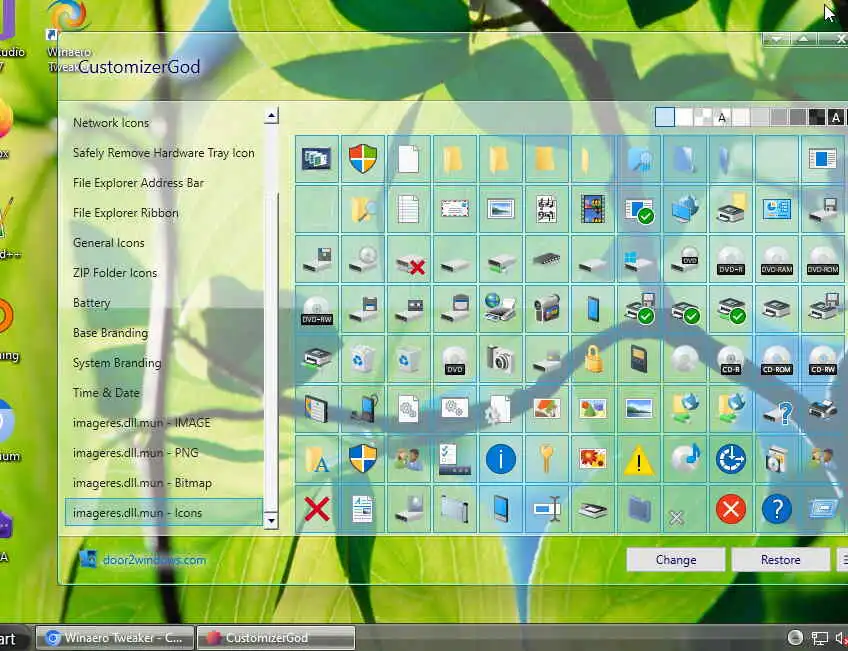Pick the blue circle information icon
848x651 pixels.
(x=501, y=459)
